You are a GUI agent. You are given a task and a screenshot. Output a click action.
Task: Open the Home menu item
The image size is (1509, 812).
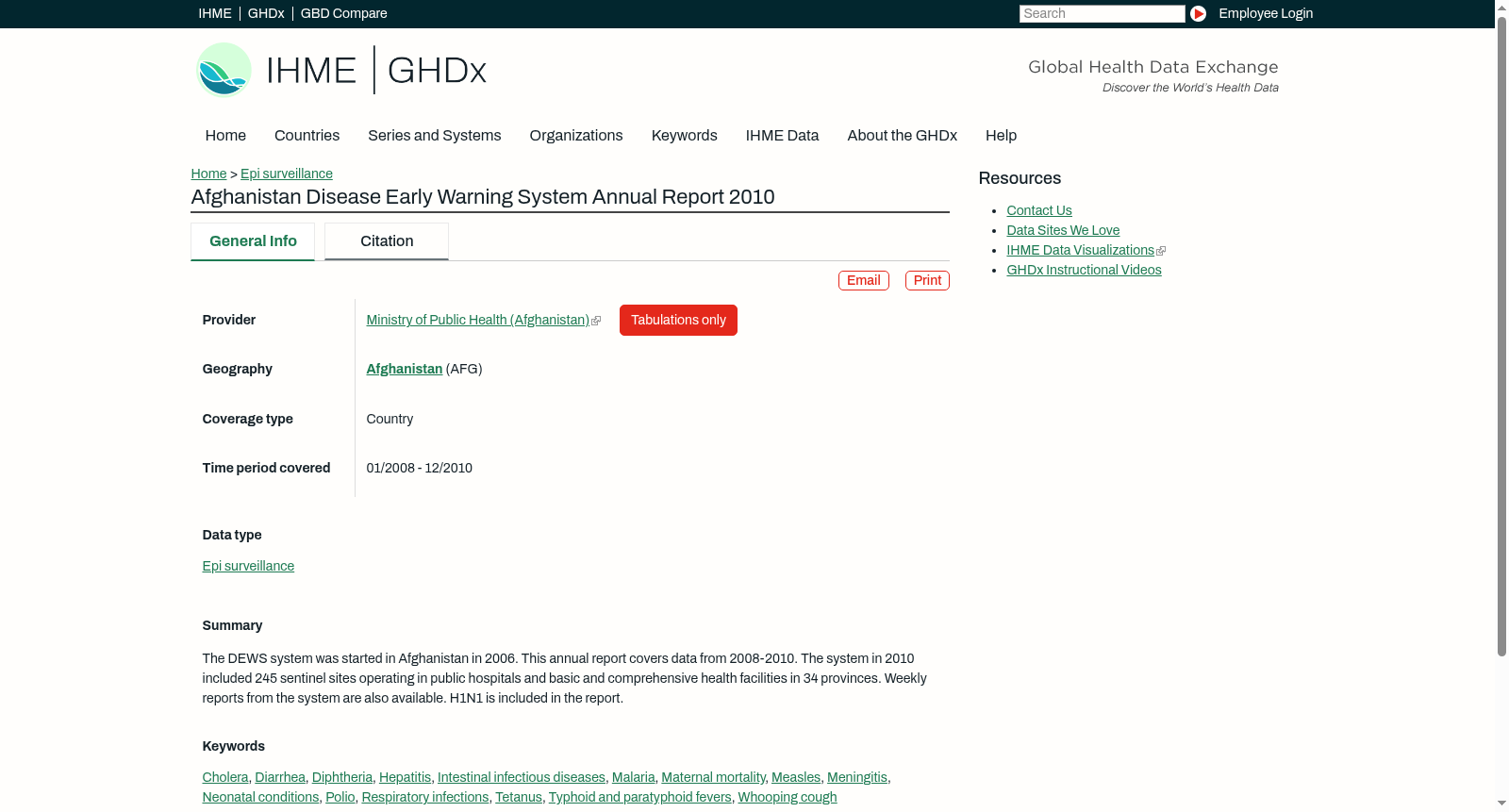tap(225, 136)
